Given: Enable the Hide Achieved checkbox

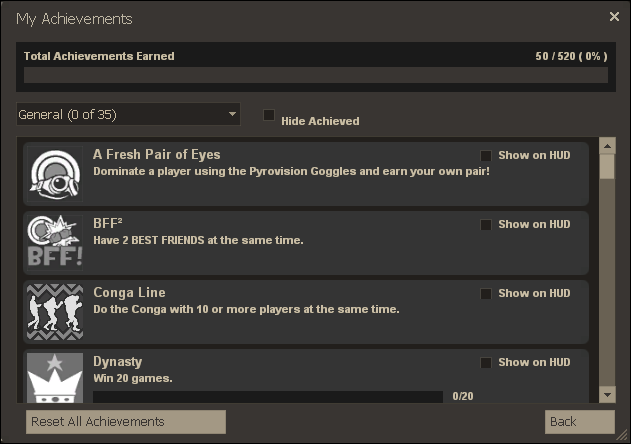Looking at the screenshot, I should 269,116.
